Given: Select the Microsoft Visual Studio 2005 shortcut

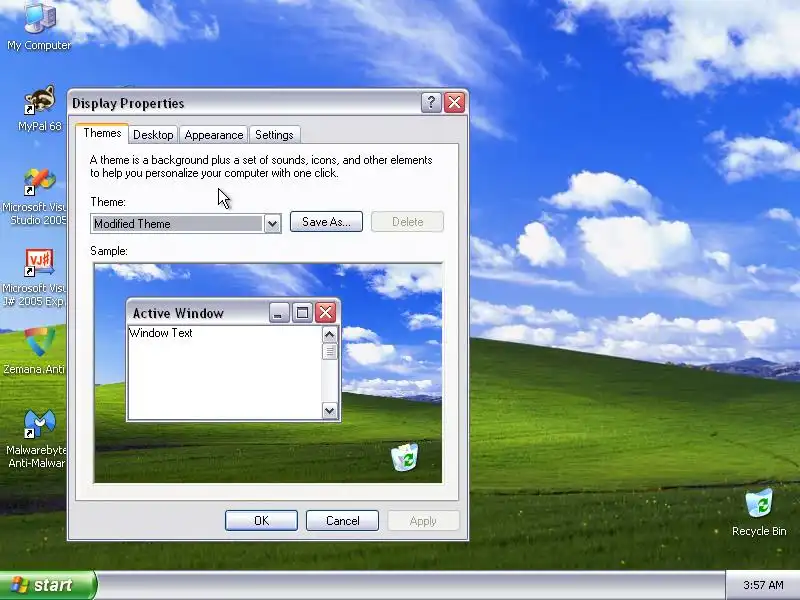Looking at the screenshot, I should (x=36, y=196).
